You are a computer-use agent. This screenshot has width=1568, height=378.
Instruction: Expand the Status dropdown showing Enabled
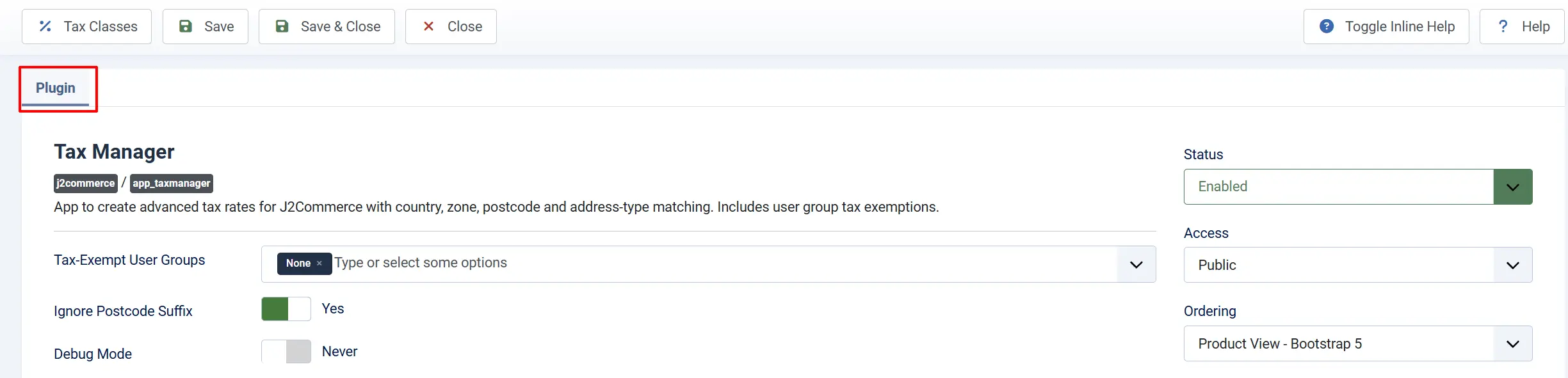(x=1358, y=187)
